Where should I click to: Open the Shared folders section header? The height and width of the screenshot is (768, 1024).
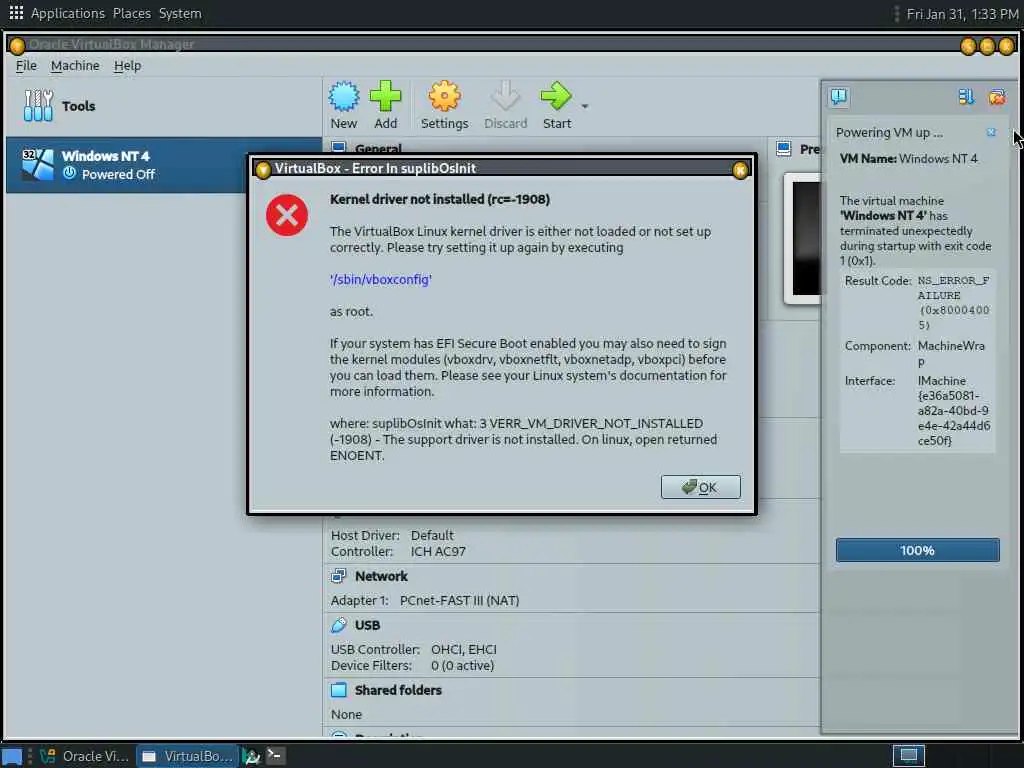(398, 690)
